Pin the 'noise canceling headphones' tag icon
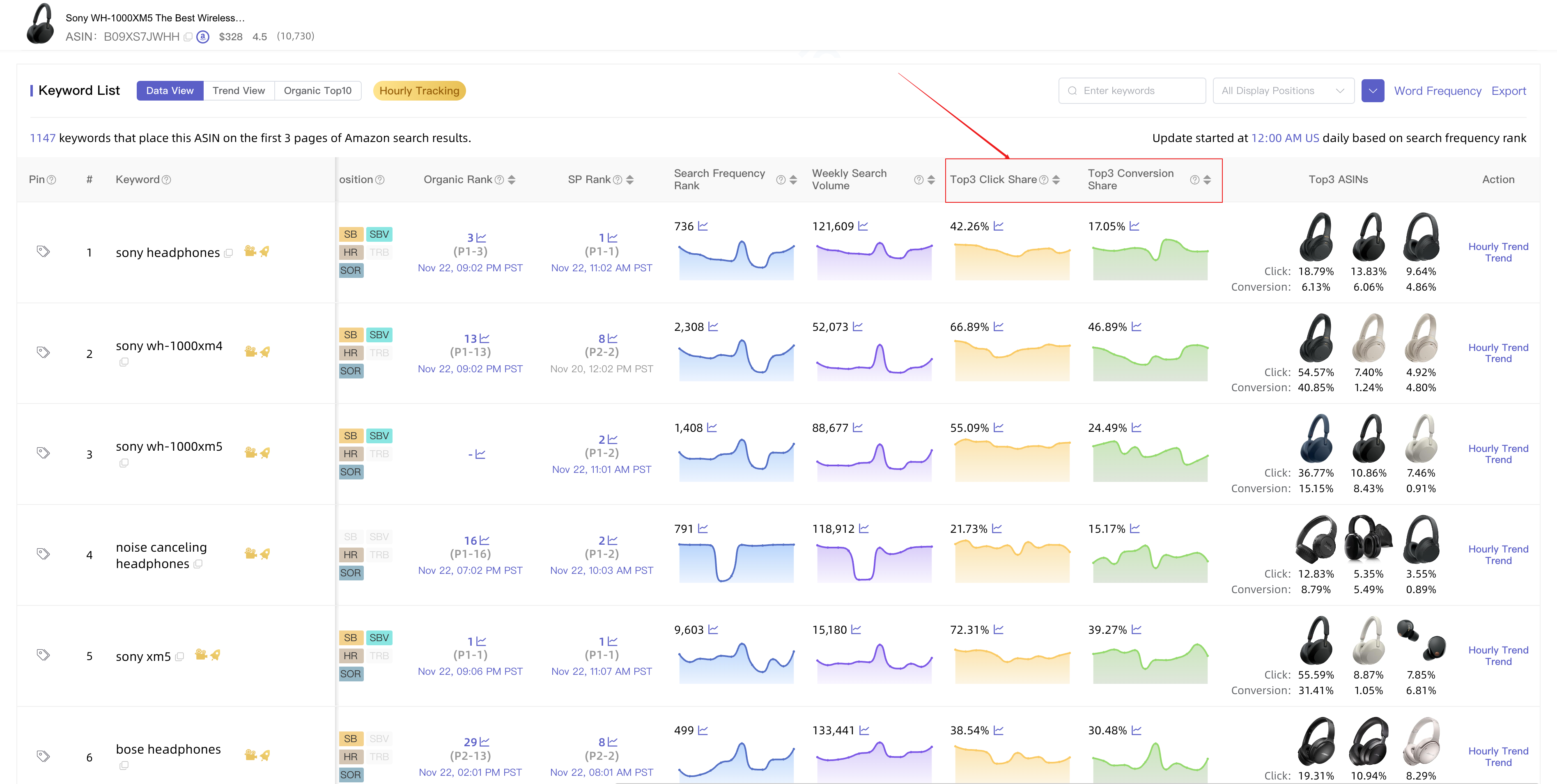1557x784 pixels. pyautogui.click(x=43, y=554)
